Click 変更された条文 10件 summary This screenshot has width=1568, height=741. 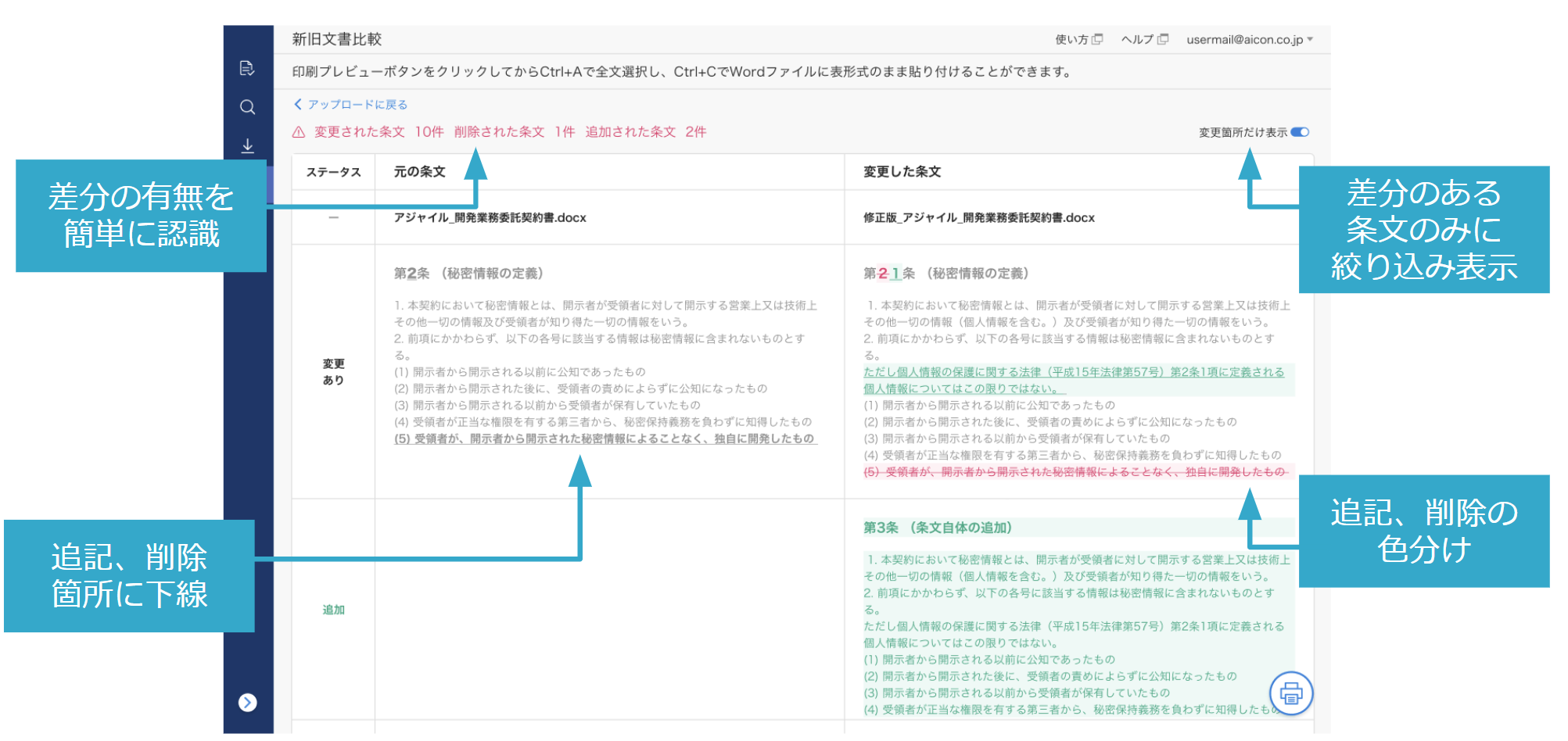pos(379,132)
